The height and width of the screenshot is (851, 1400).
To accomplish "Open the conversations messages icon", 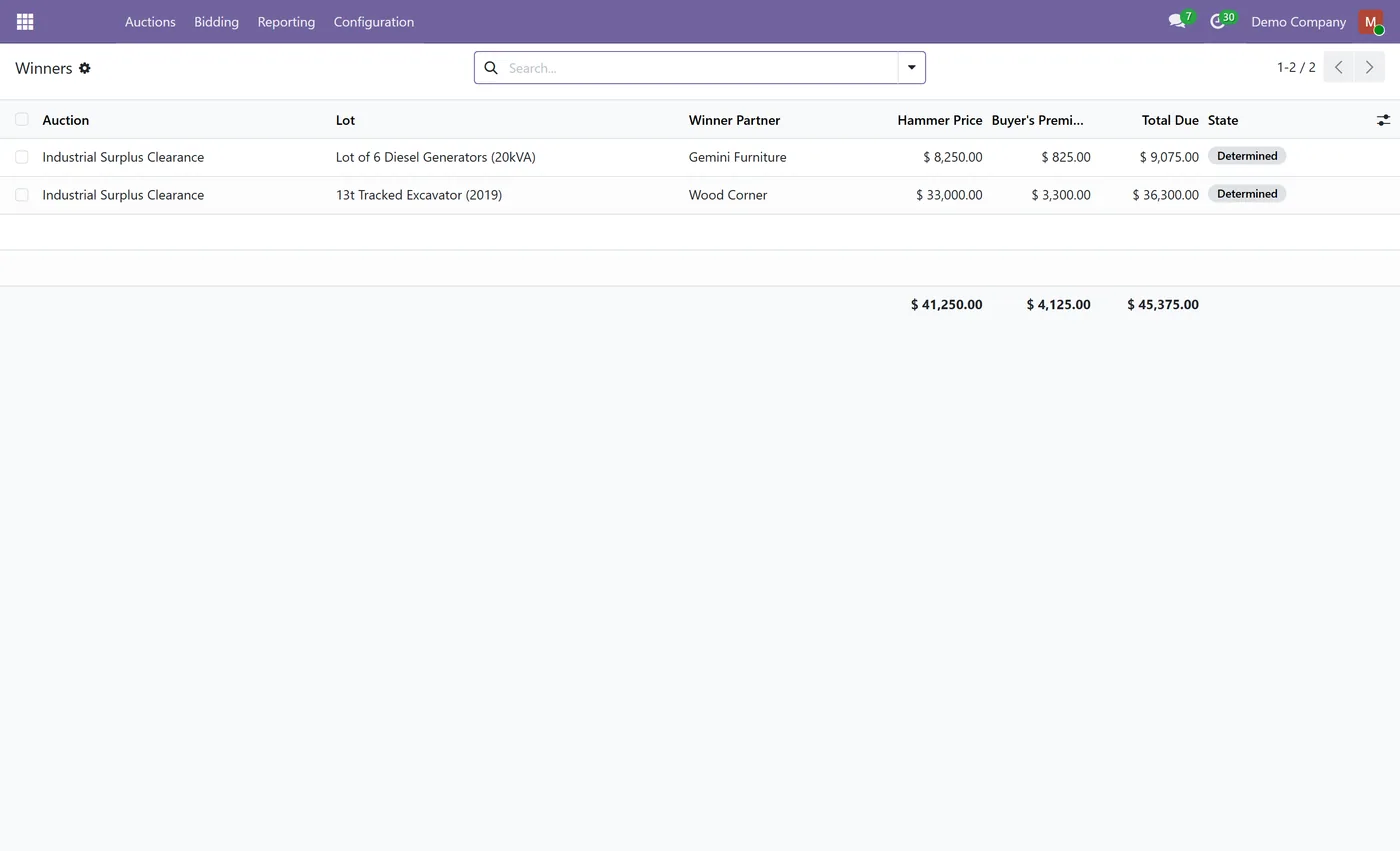I will 1177,21.
